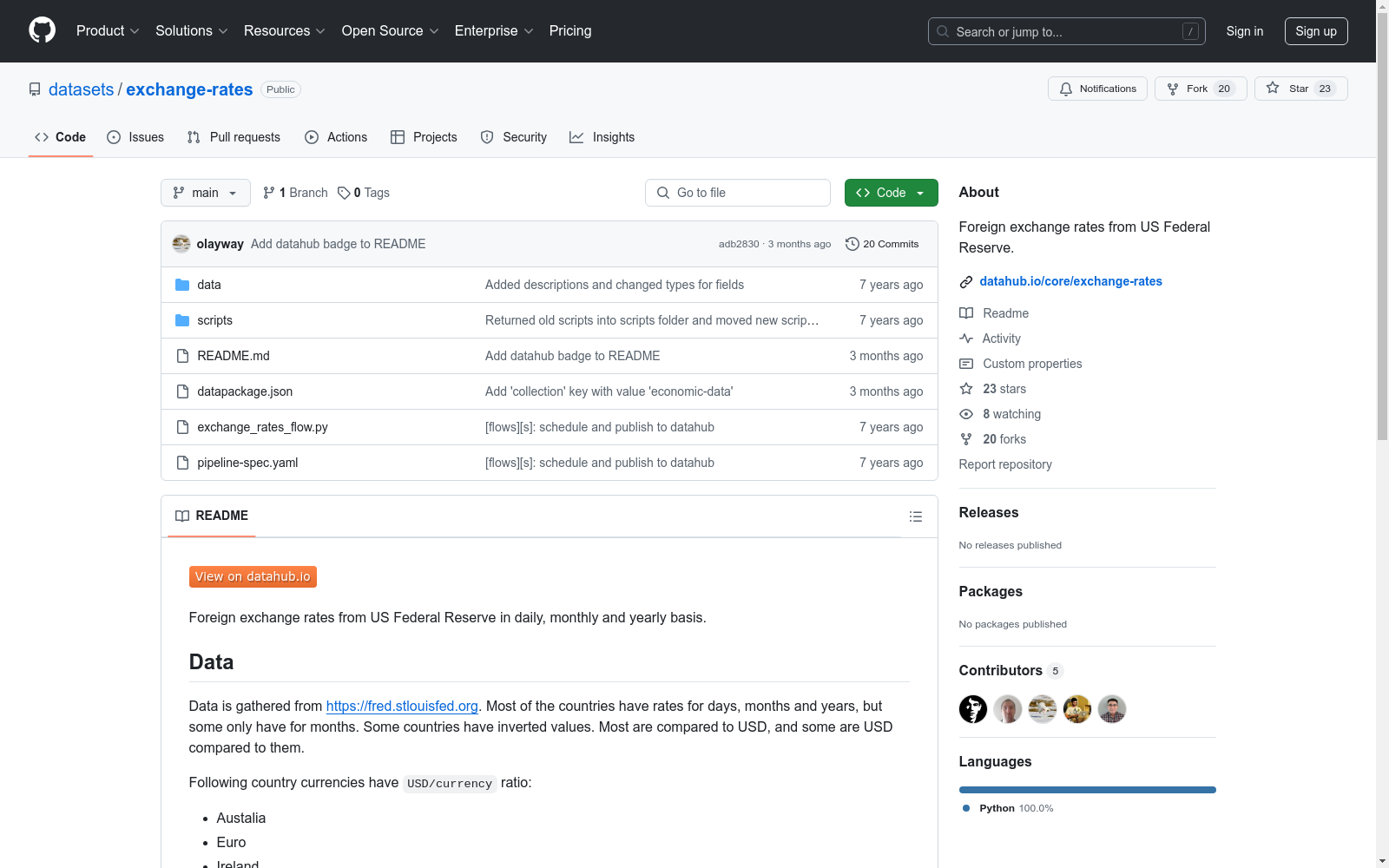View the 1 Branch list
1389x868 pixels.
295,193
